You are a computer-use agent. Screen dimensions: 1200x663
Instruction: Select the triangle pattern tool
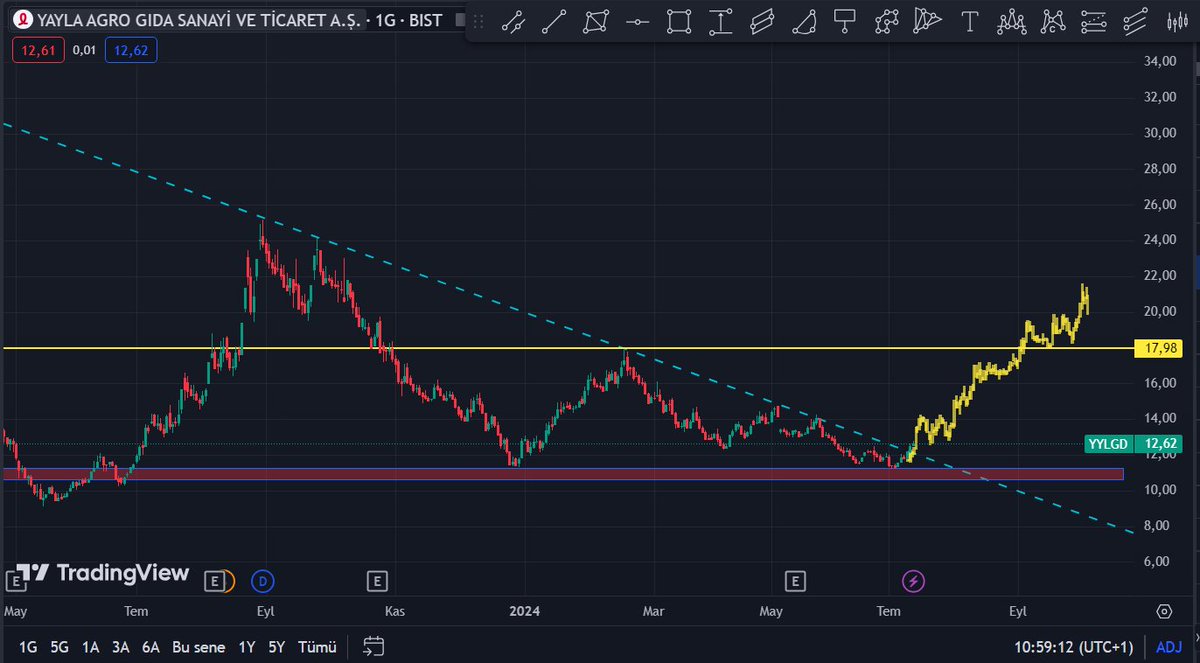pyautogui.click(x=928, y=20)
